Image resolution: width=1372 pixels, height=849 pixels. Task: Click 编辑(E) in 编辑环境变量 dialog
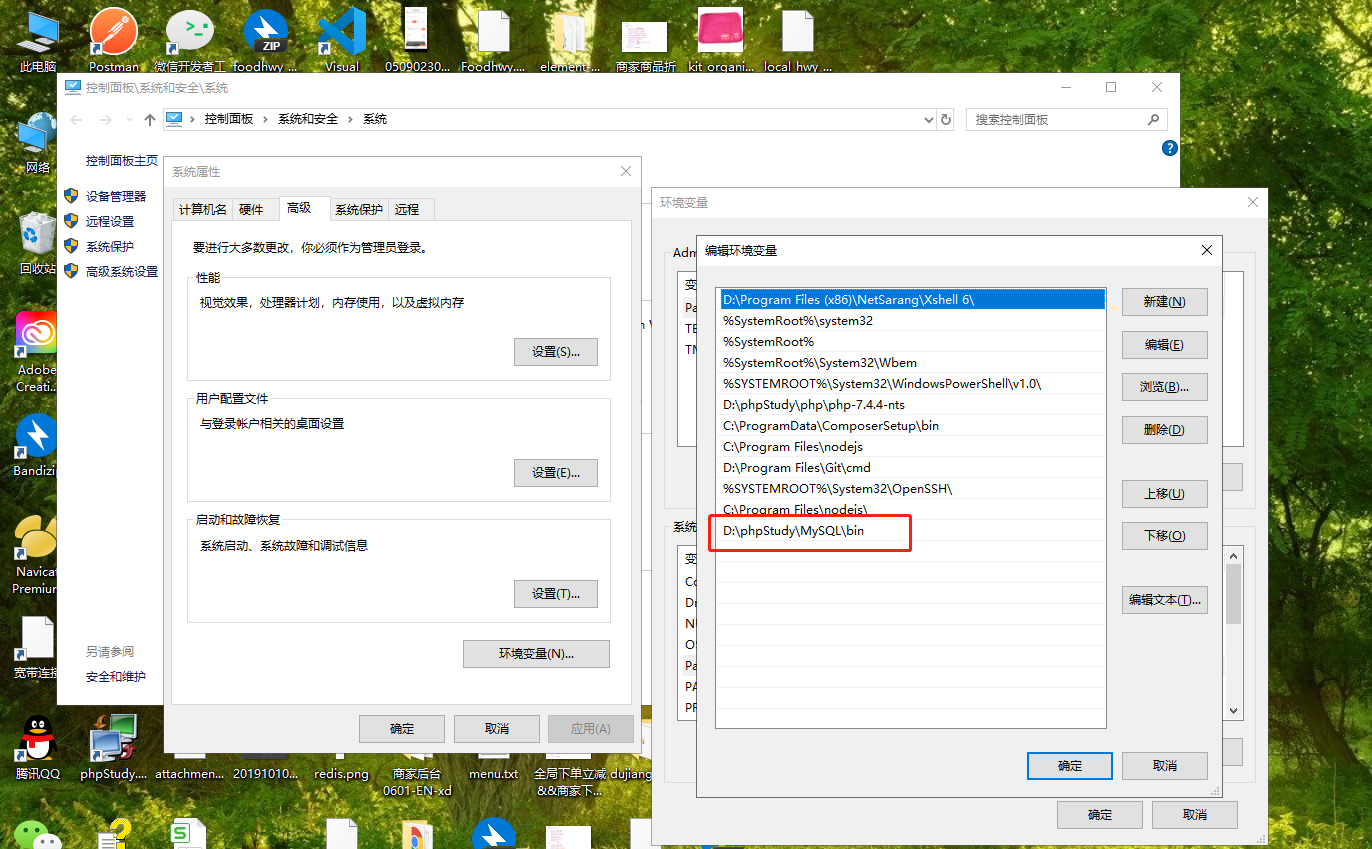point(1165,345)
